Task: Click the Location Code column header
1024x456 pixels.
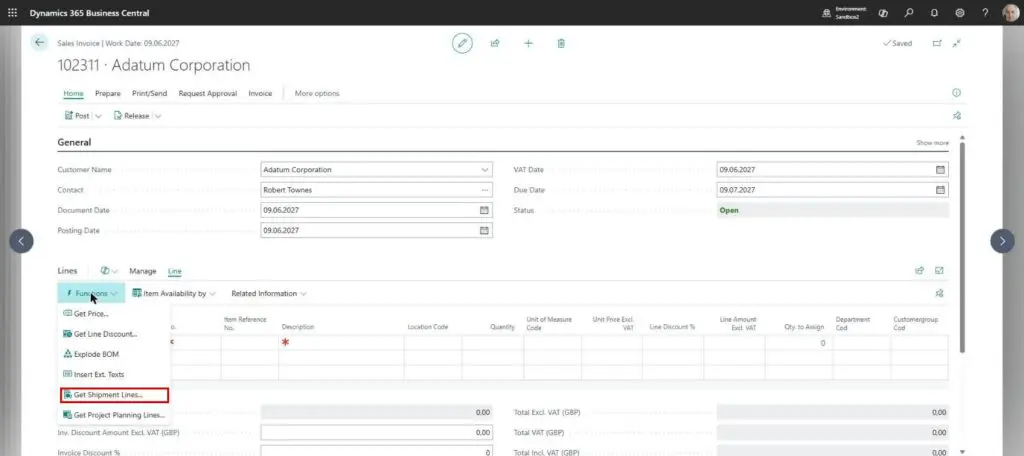Action: coord(428,327)
